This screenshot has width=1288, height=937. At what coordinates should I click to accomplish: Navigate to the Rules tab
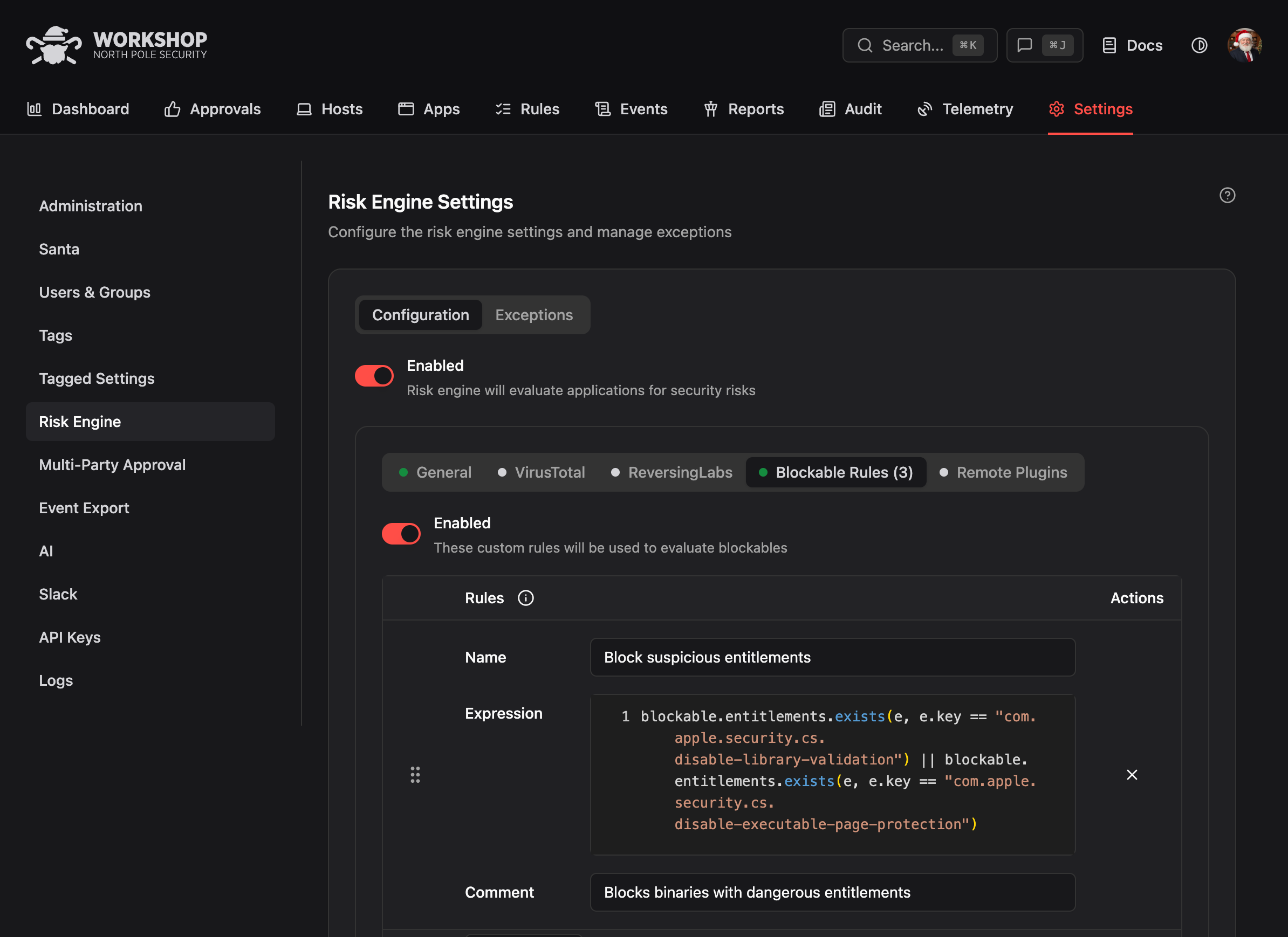pos(527,109)
